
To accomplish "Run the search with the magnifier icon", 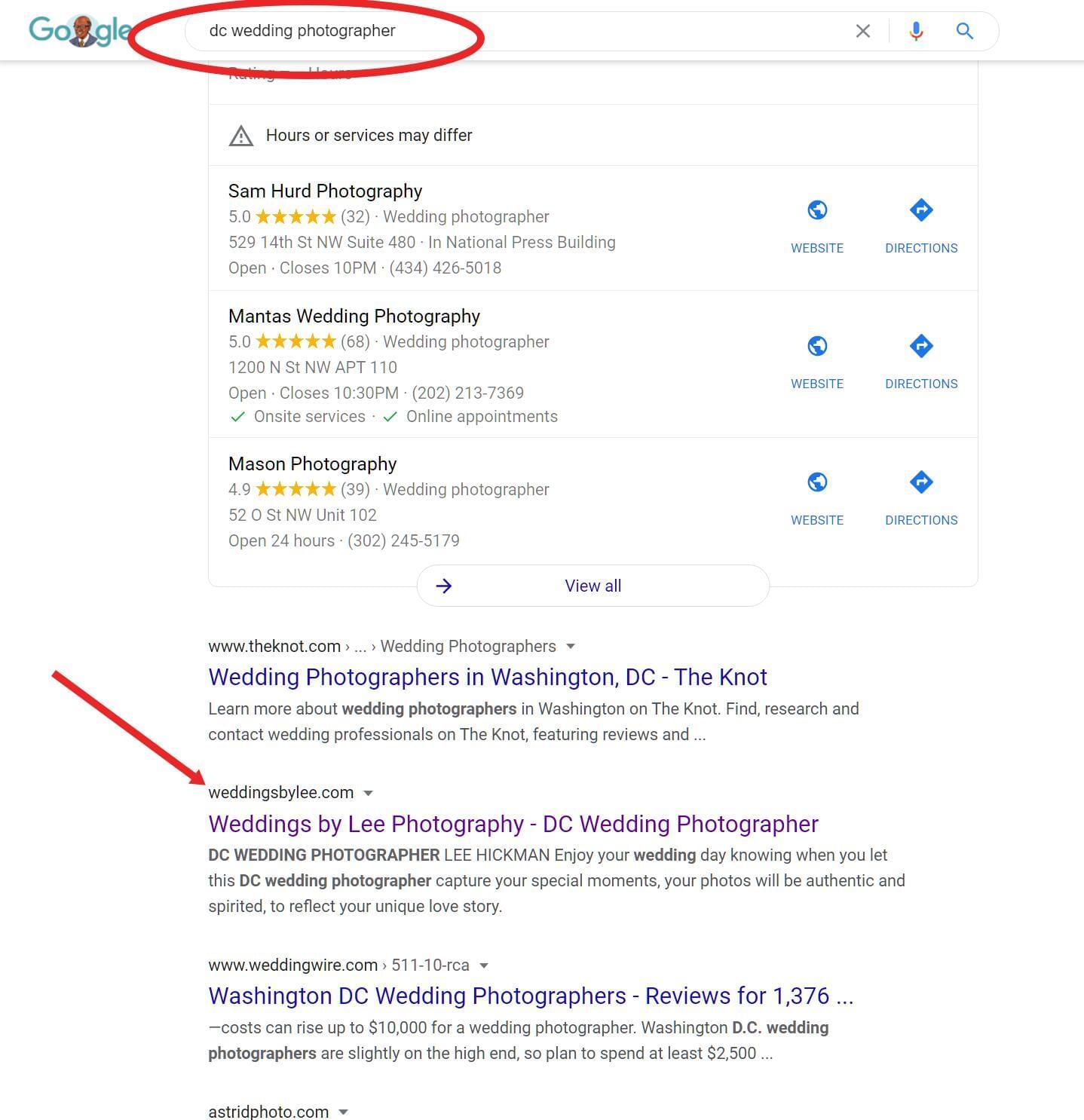I will [x=965, y=31].
